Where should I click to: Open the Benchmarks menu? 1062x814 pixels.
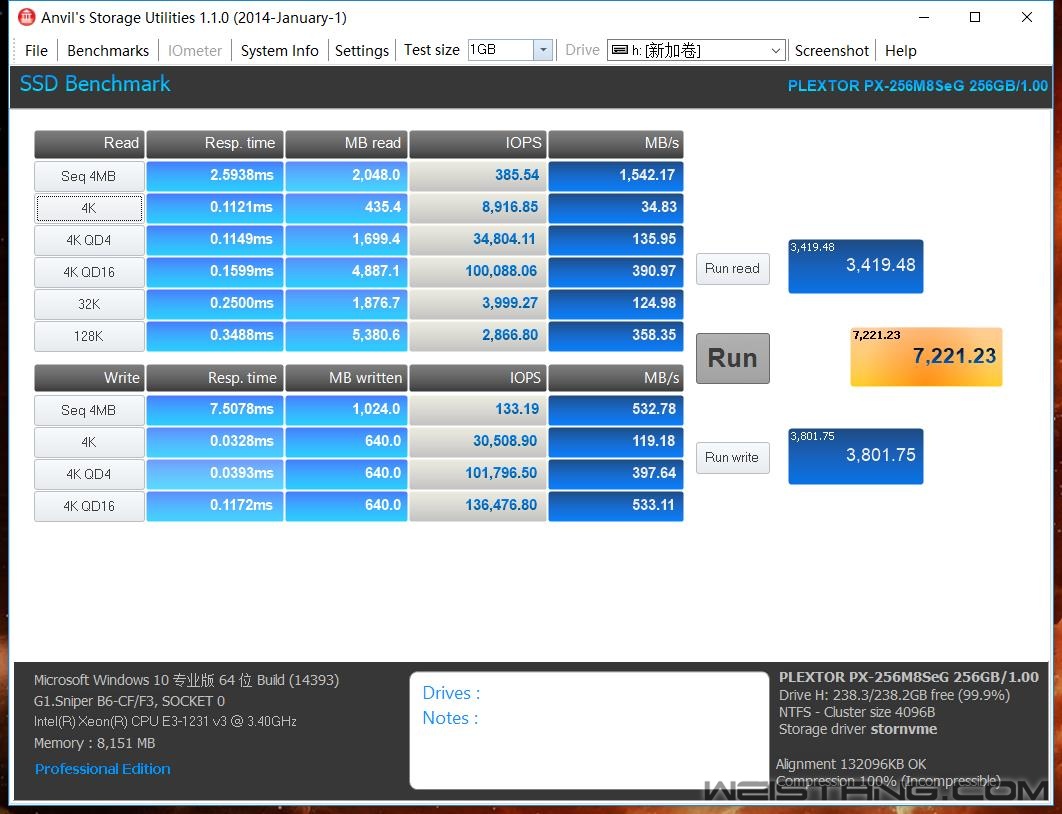pyautogui.click(x=108, y=51)
